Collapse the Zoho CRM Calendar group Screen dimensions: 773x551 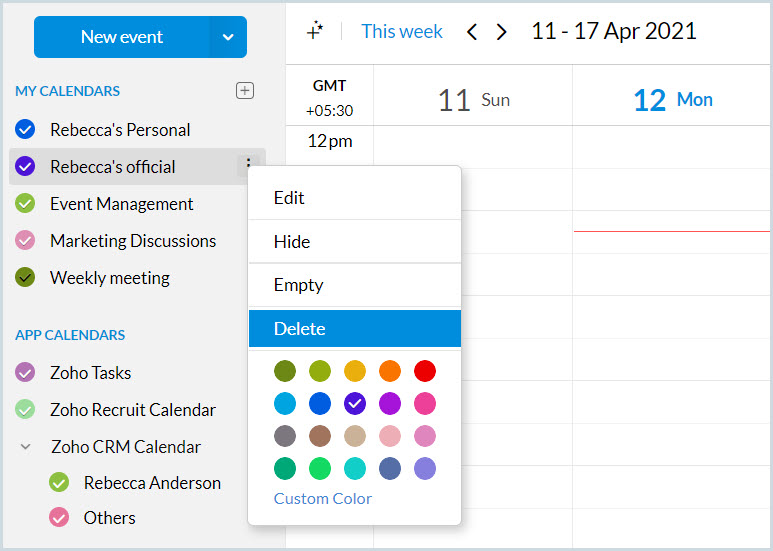pyautogui.click(x=26, y=447)
